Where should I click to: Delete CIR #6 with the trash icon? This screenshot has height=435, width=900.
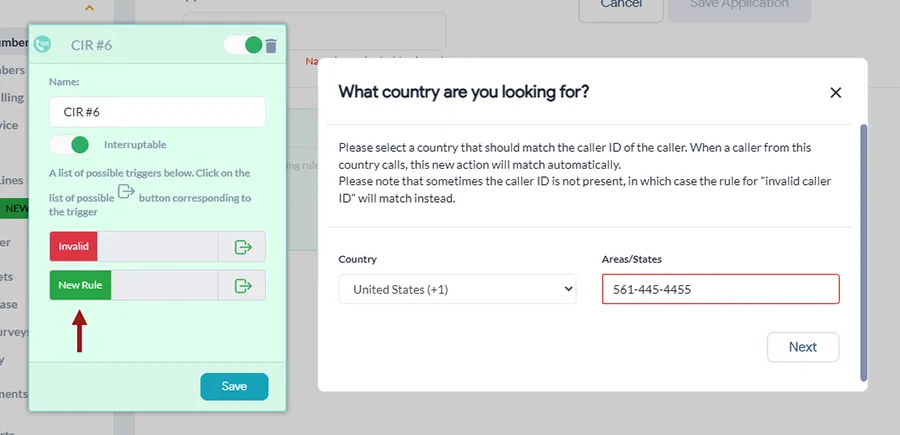[271, 46]
